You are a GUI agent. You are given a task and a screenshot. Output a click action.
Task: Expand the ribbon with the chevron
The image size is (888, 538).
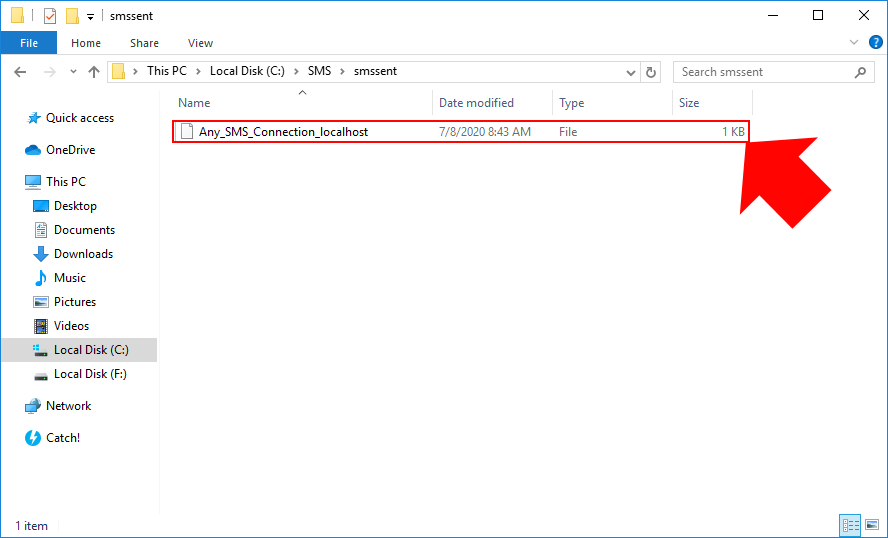click(x=854, y=42)
